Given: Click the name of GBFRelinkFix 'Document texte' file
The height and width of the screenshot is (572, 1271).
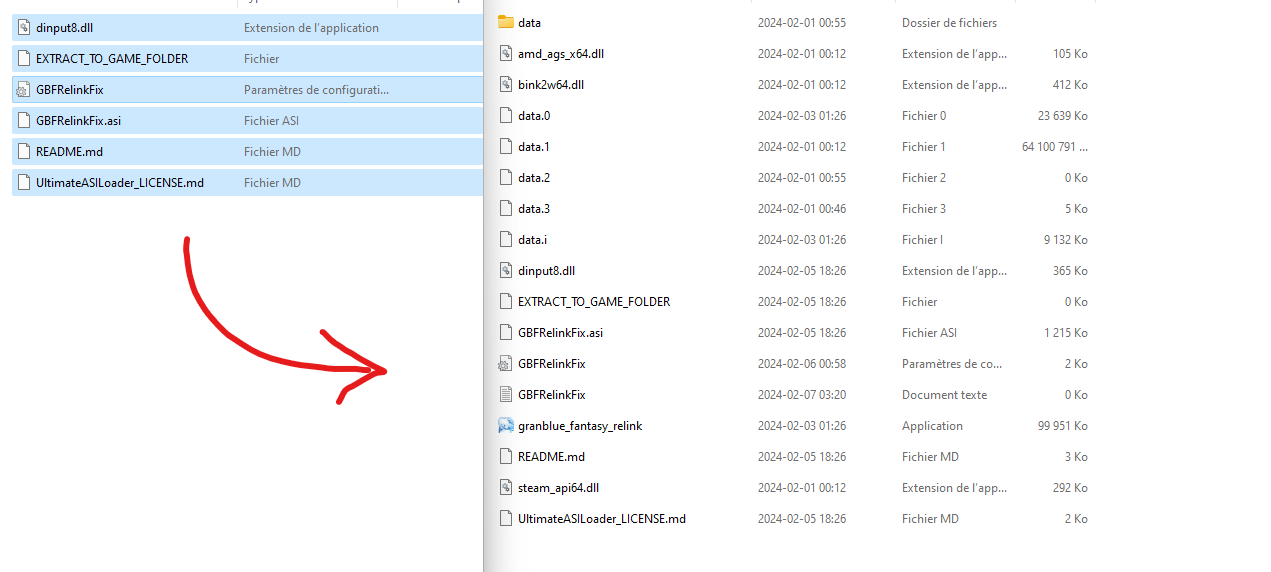Looking at the screenshot, I should pos(552,394).
